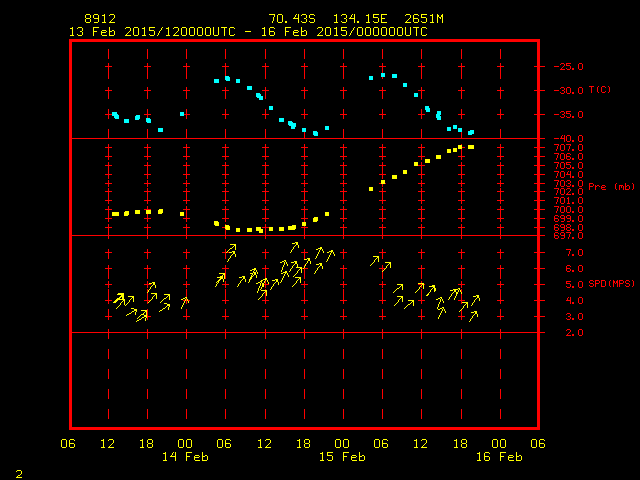Click the 7.0 wind speed tick value
Screen dimensions: 640x480
(x=574, y=253)
